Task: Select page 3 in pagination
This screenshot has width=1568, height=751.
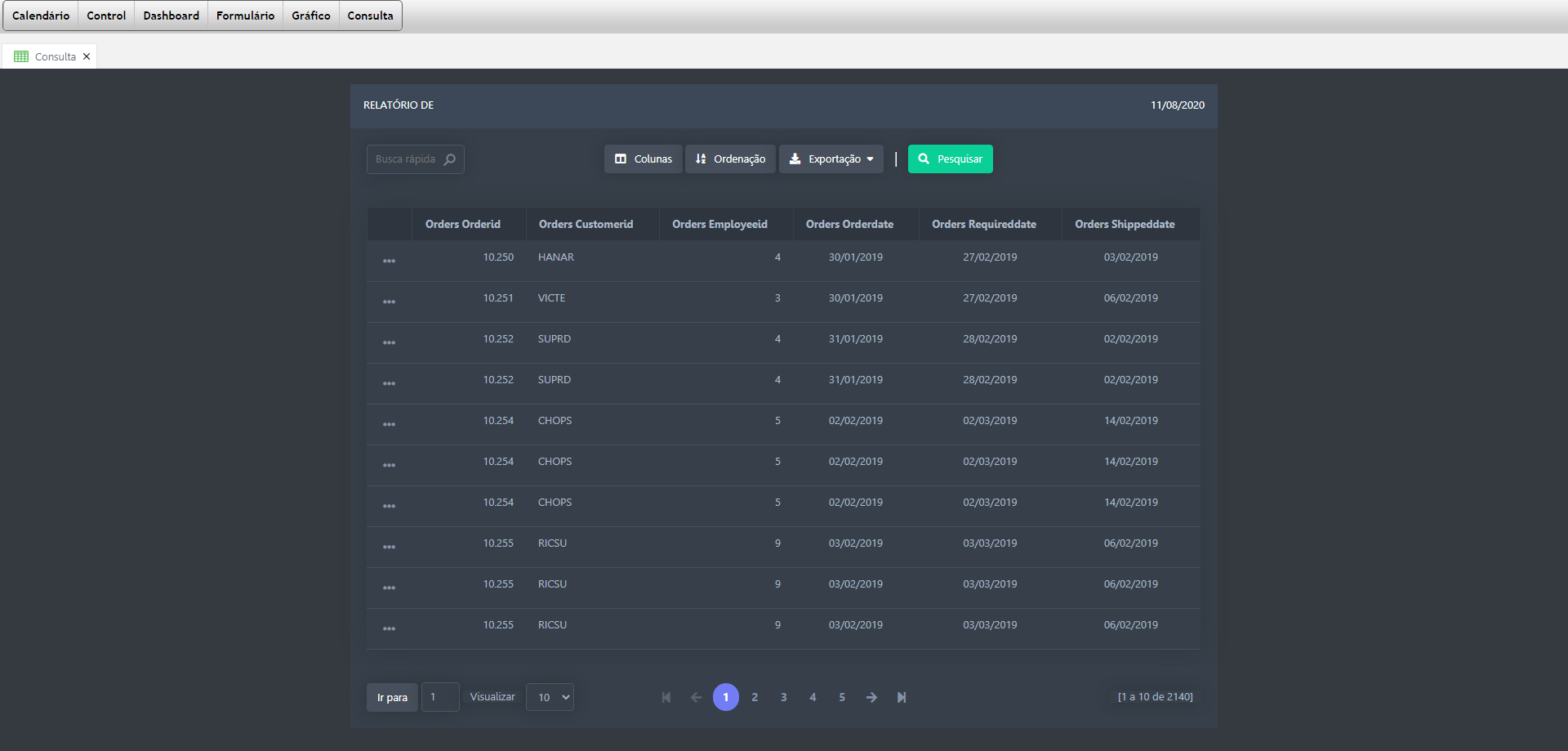Action: click(784, 697)
